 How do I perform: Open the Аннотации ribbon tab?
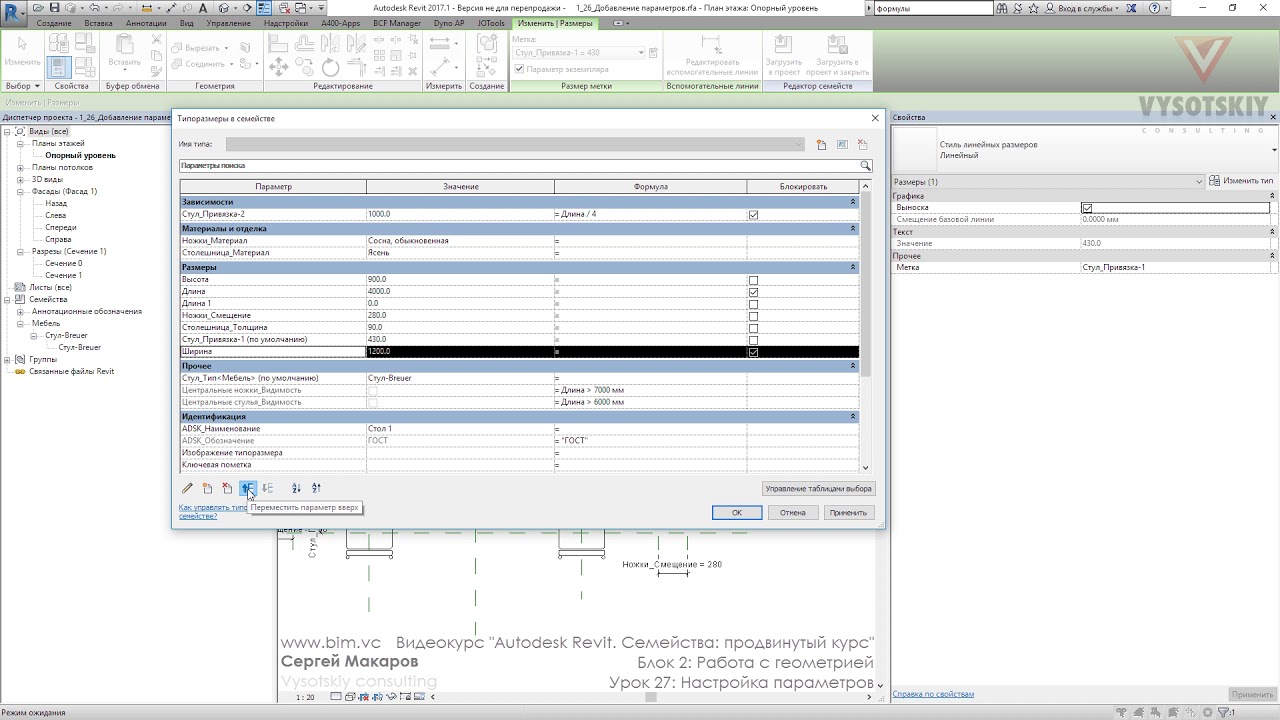[147, 23]
